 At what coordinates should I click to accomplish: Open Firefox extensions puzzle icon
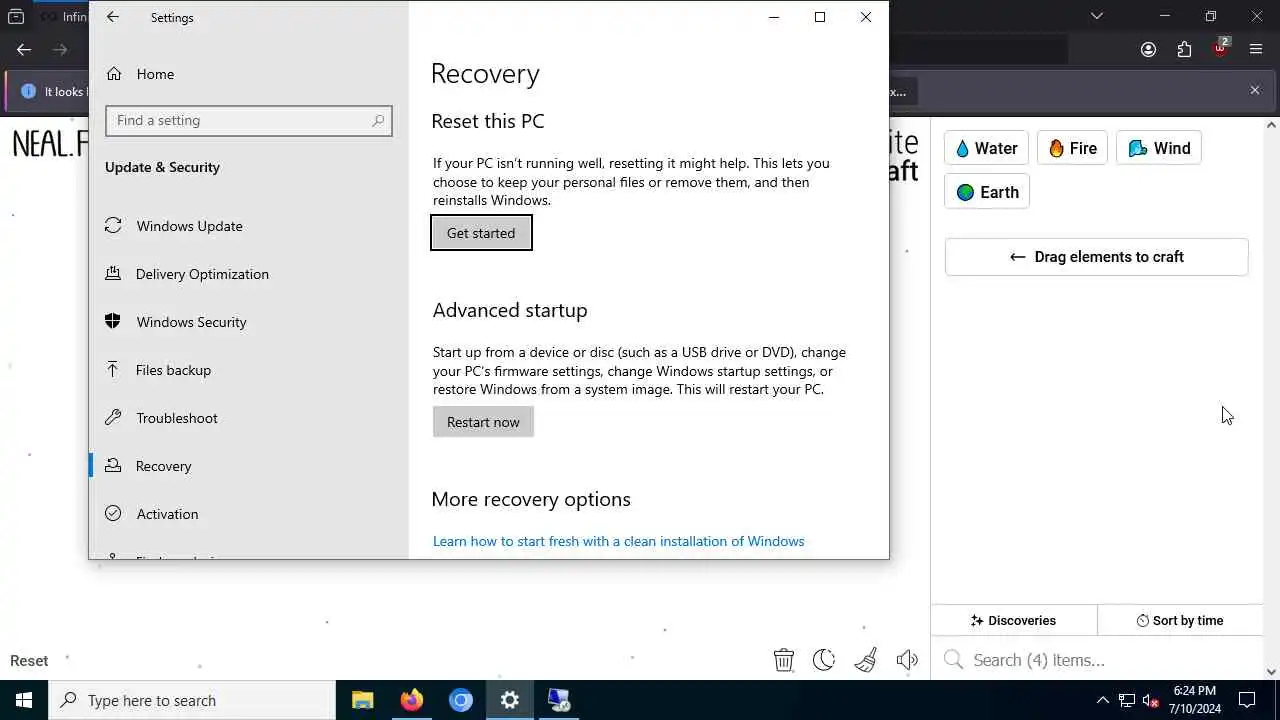[1185, 50]
